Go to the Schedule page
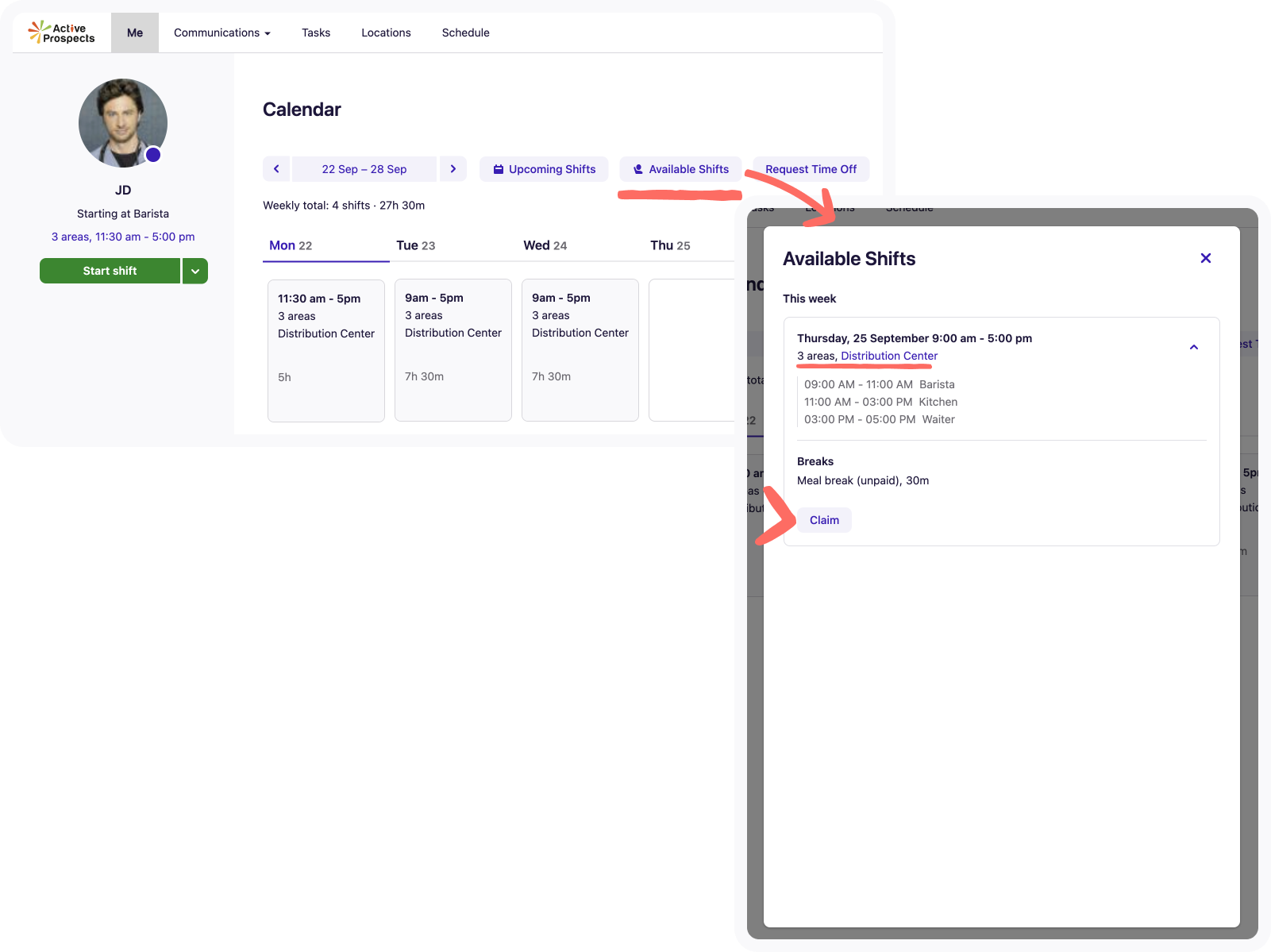Image resolution: width=1271 pixels, height=952 pixels. (x=465, y=33)
